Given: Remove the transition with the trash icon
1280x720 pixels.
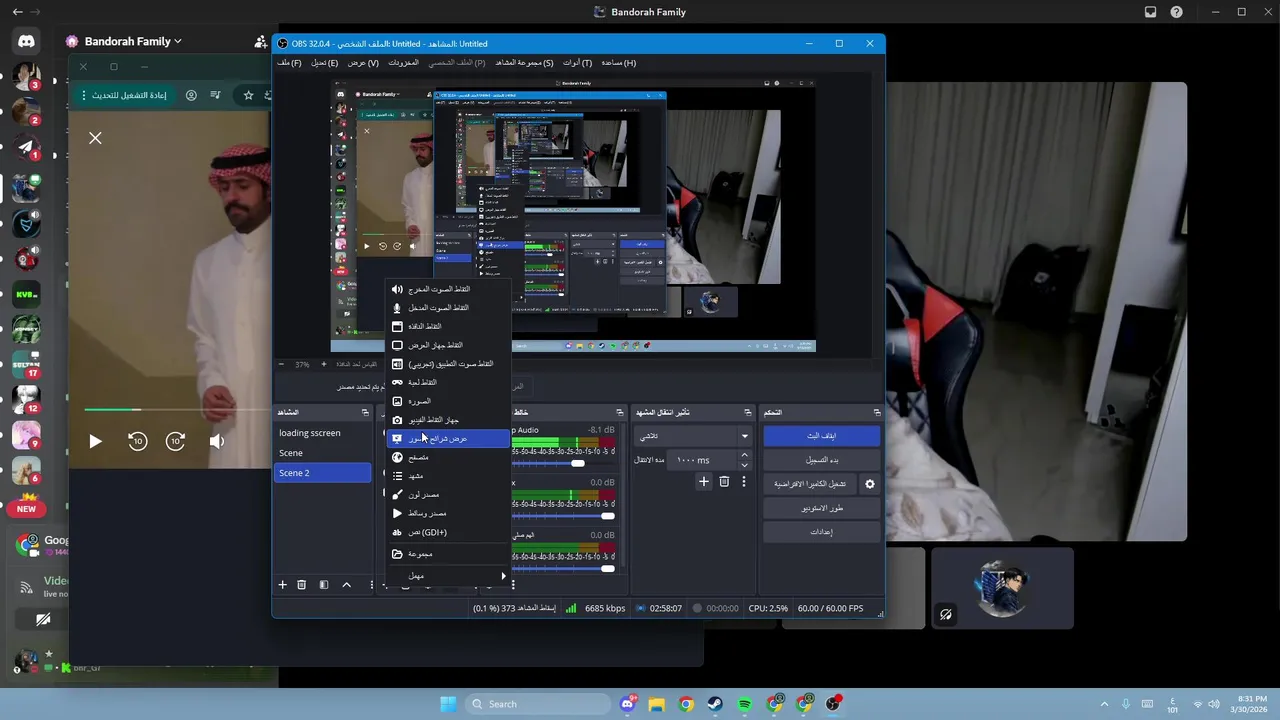Looking at the screenshot, I should pos(724,482).
